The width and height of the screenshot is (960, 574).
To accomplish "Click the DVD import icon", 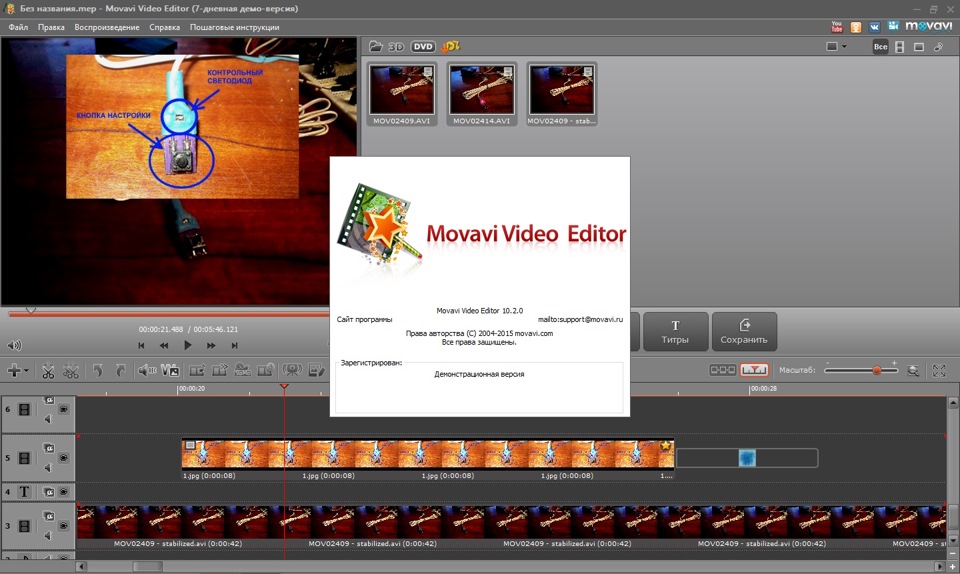I will 422,47.
